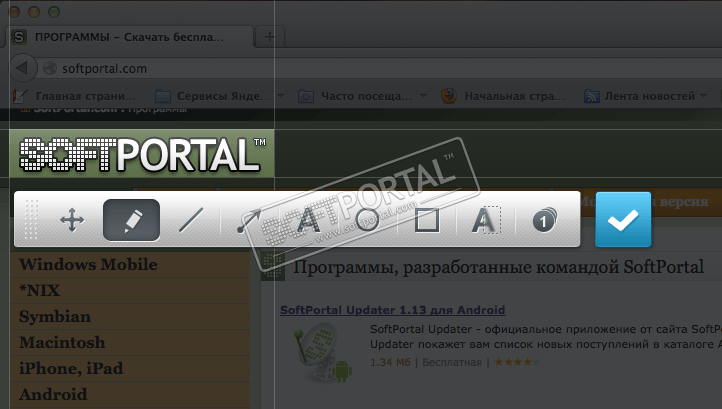Pick the Arrow drawing tool
The image size is (722, 409).
pos(249,221)
